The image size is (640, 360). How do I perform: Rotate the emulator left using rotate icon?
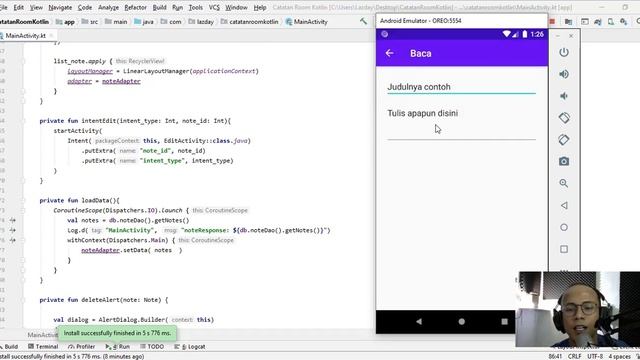564,118
